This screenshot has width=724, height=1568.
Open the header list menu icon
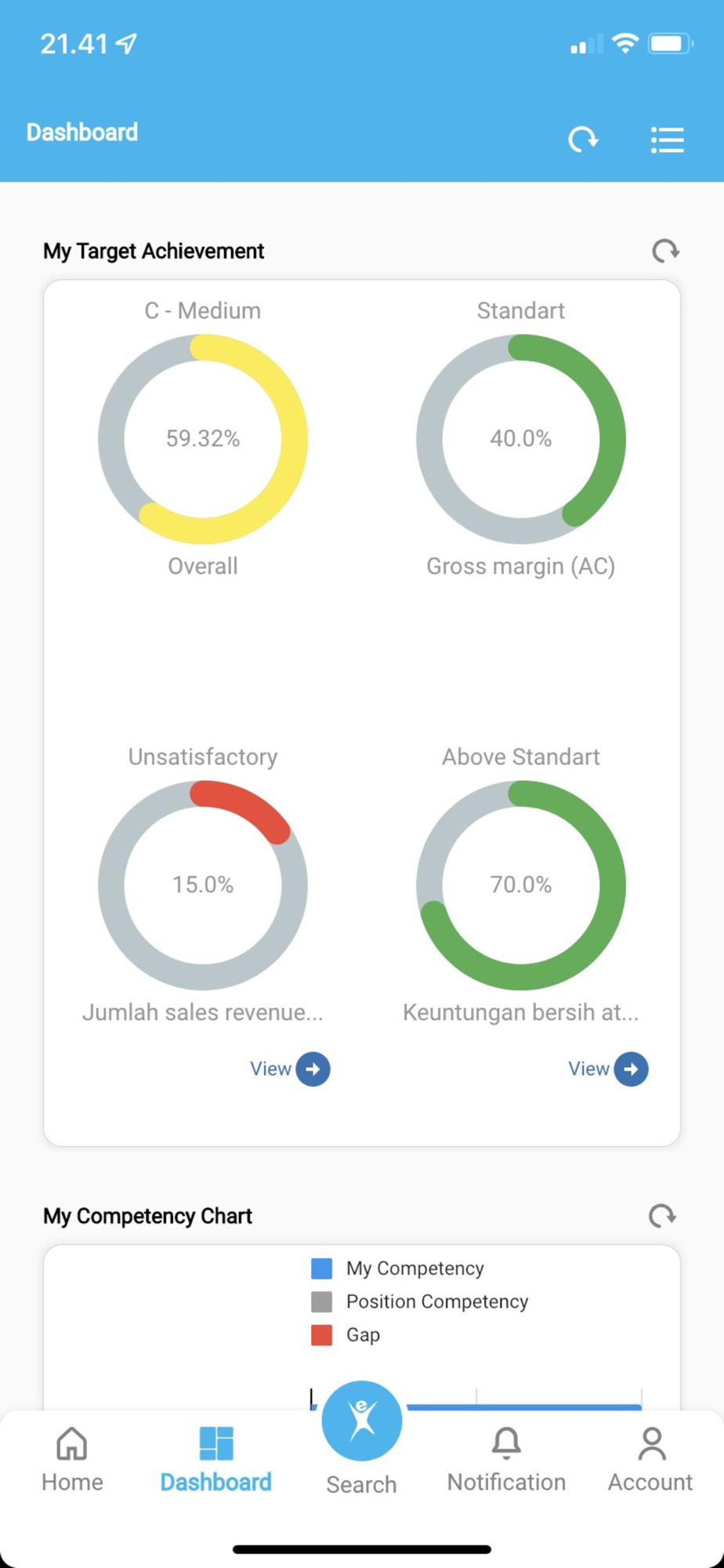667,140
